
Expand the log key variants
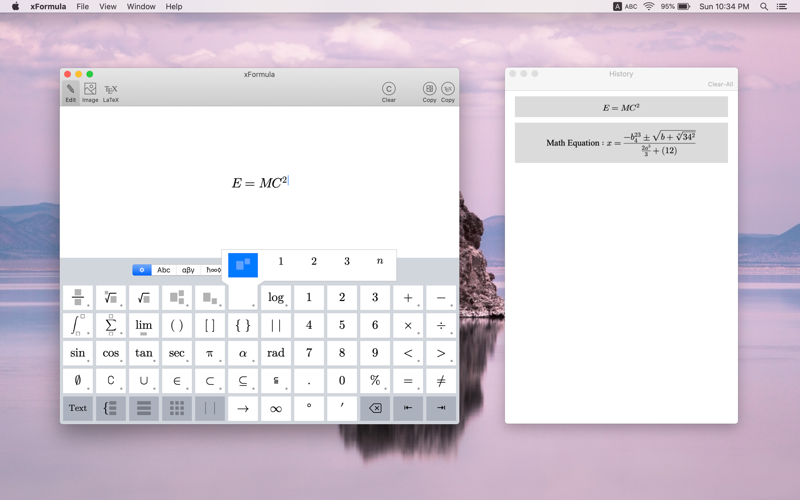276,297
